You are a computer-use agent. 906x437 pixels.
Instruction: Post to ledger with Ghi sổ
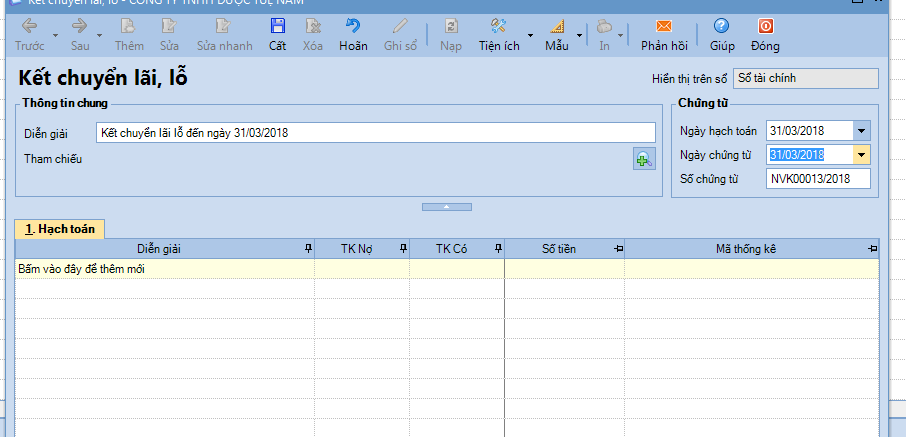coord(400,35)
